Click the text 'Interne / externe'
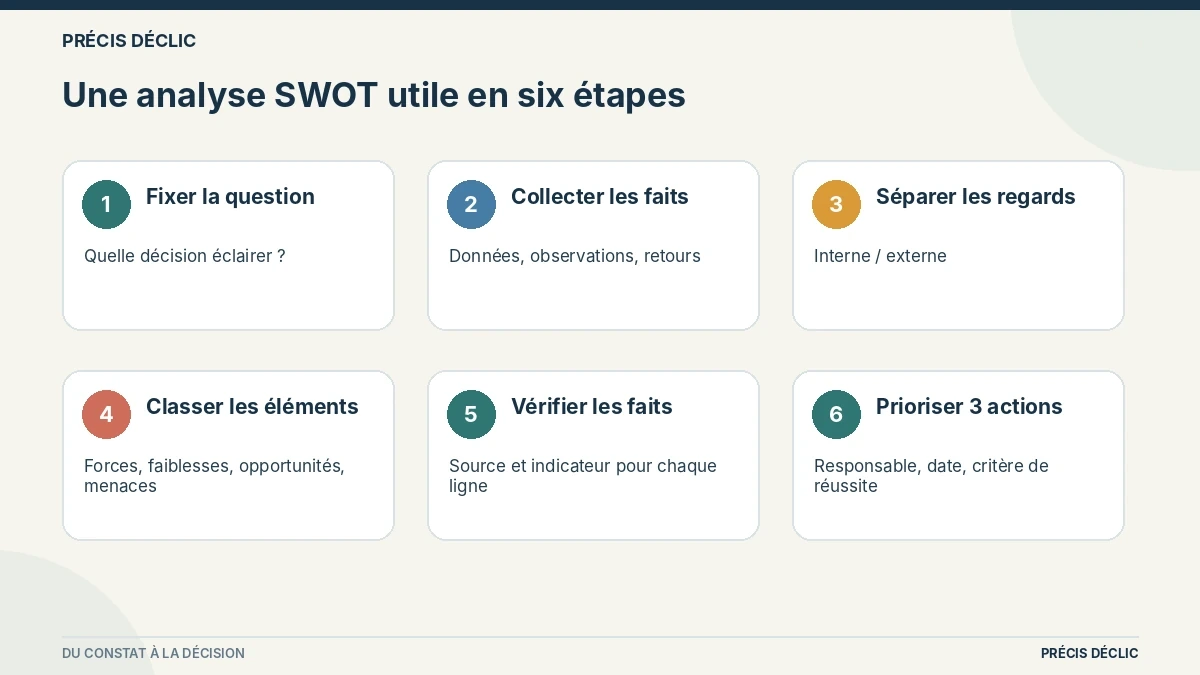 pyautogui.click(x=880, y=256)
